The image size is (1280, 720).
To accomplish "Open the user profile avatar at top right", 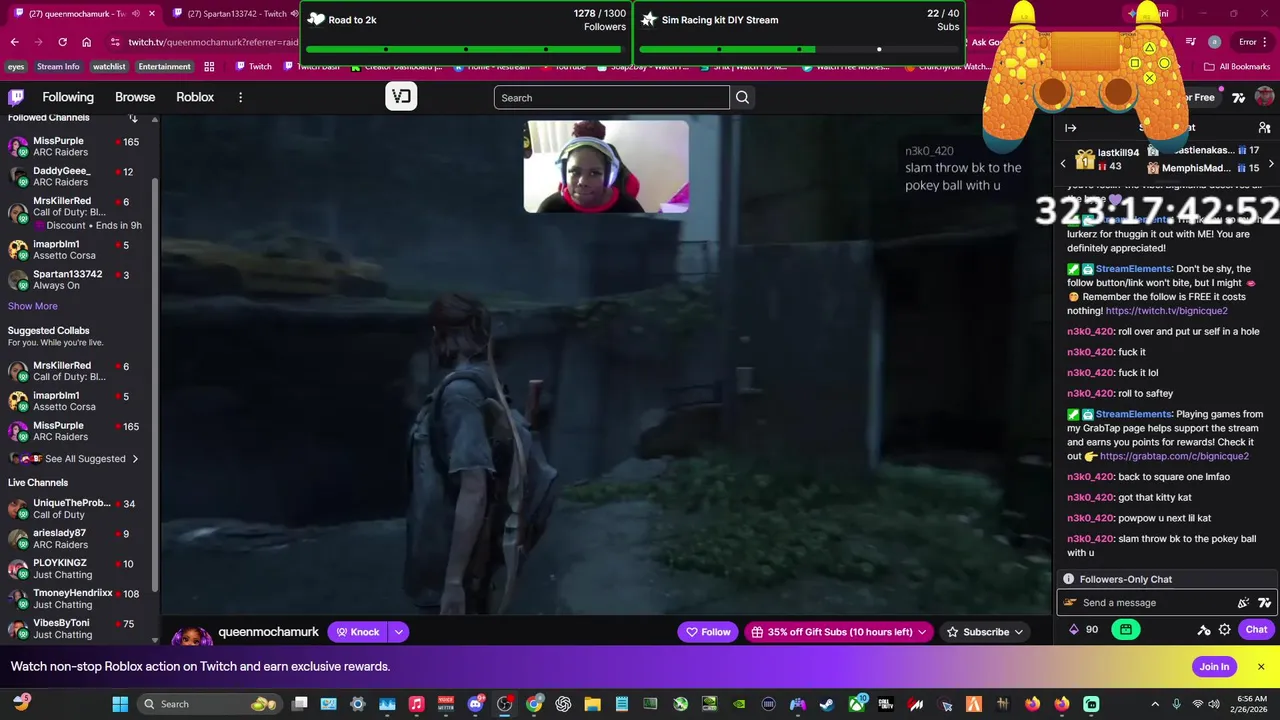I will coord(1264,97).
